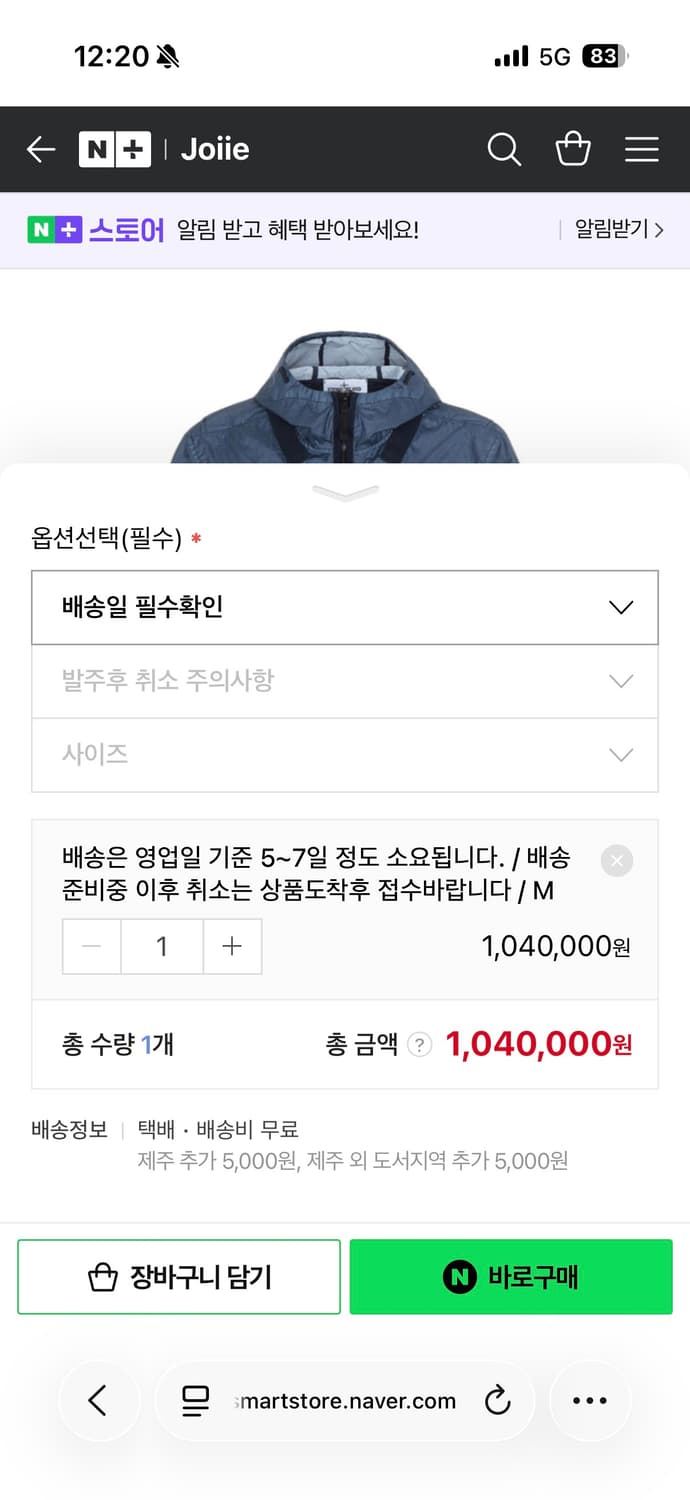Tap the address bar showing smartstore.naver.com
Image resolution: width=690 pixels, height=1500 pixels.
pyautogui.click(x=345, y=1400)
